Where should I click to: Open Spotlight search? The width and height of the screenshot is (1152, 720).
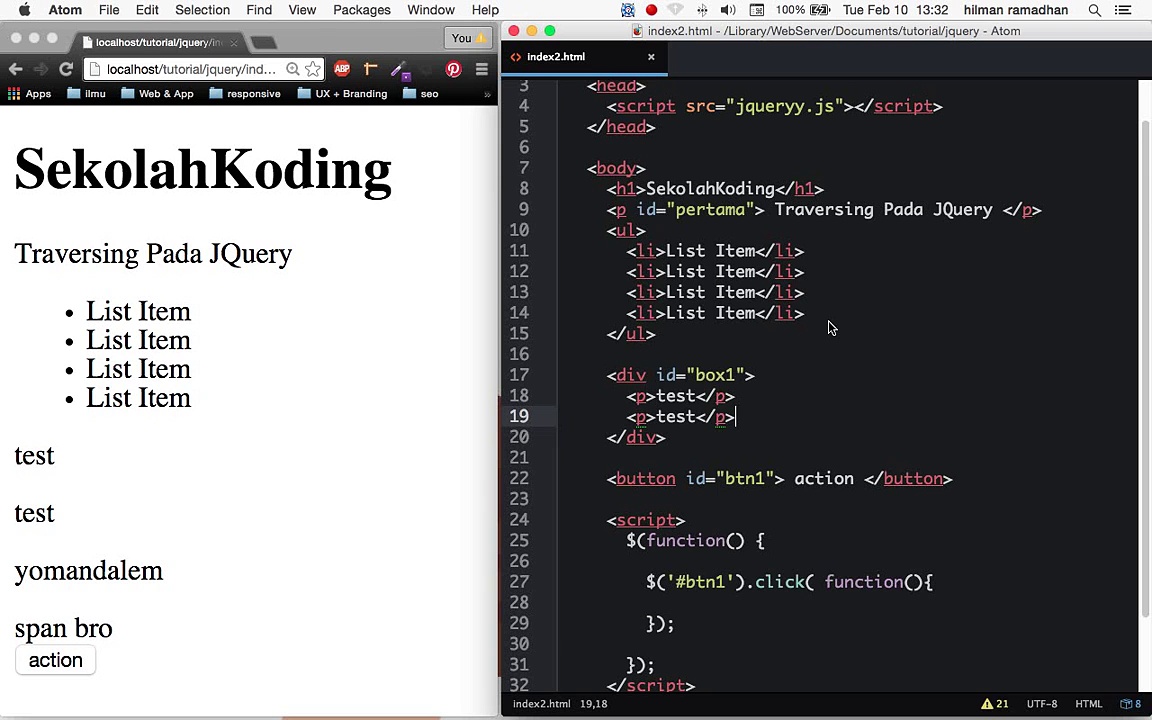pos(1095,10)
